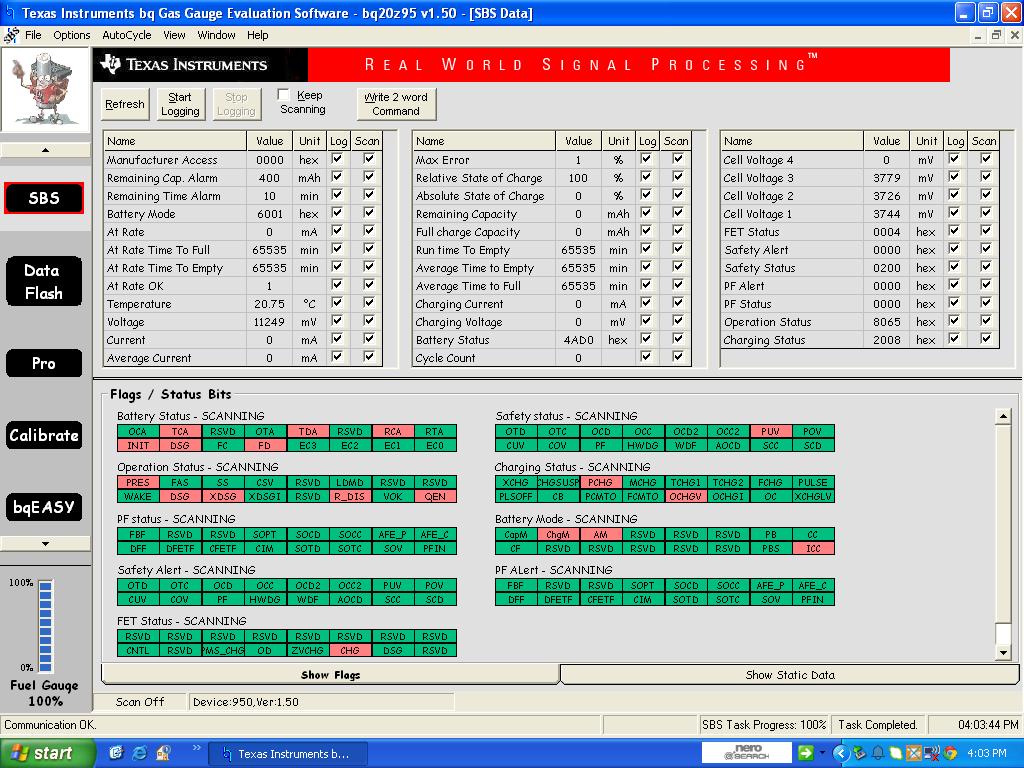The height and width of the screenshot is (768, 1024).
Task: Launch Internet Explorer from quick launch
Action: coord(140,753)
